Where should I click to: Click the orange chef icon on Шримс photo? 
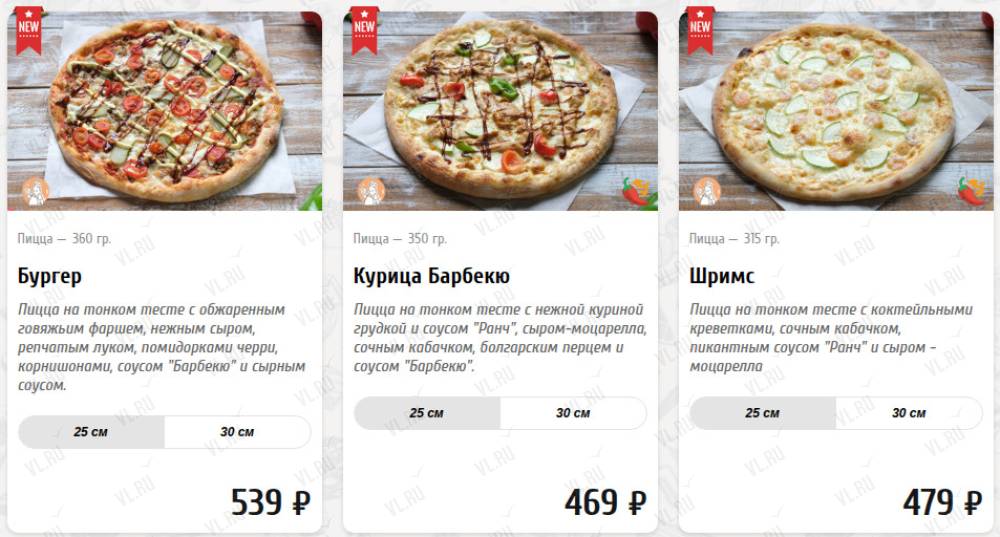(x=706, y=191)
